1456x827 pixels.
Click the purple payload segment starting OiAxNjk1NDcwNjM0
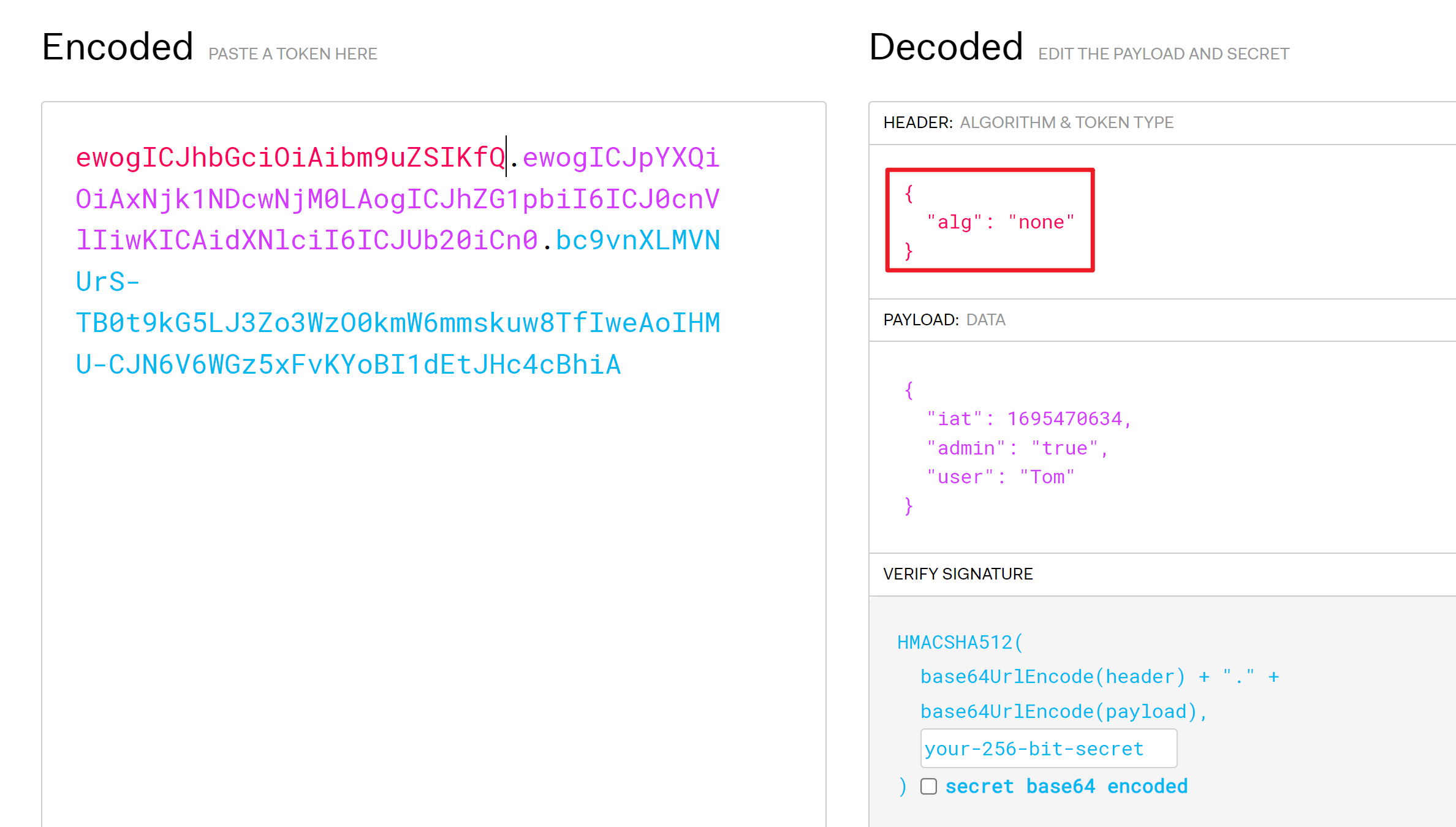click(x=398, y=199)
